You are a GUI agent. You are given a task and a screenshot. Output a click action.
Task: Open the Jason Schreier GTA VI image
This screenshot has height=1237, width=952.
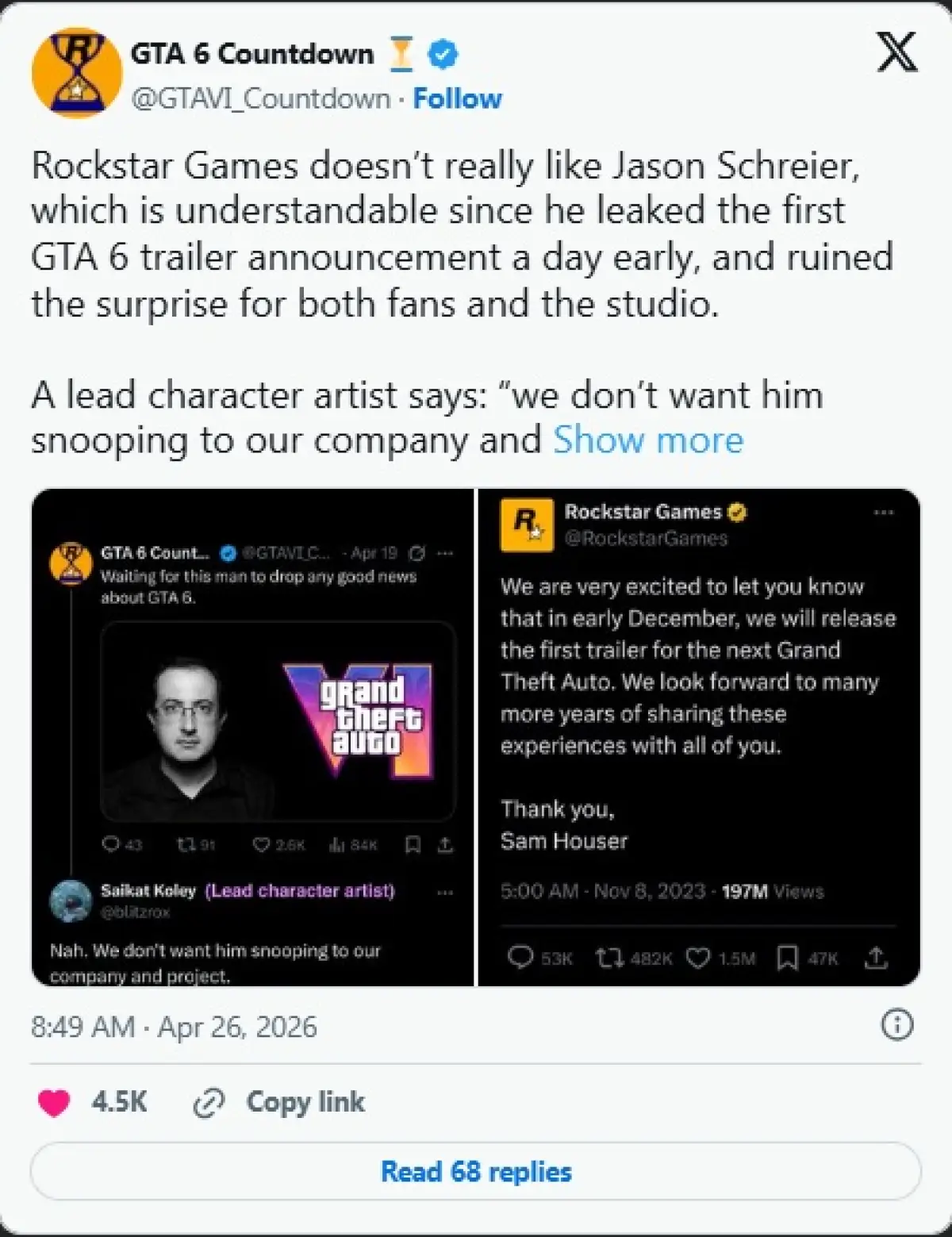[278, 720]
